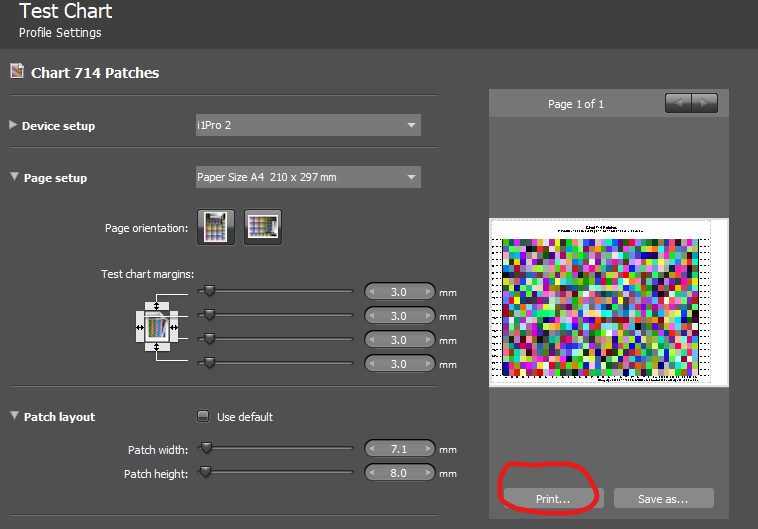
Task: Increase patch height value with right arrow
Action: click(x=426, y=474)
